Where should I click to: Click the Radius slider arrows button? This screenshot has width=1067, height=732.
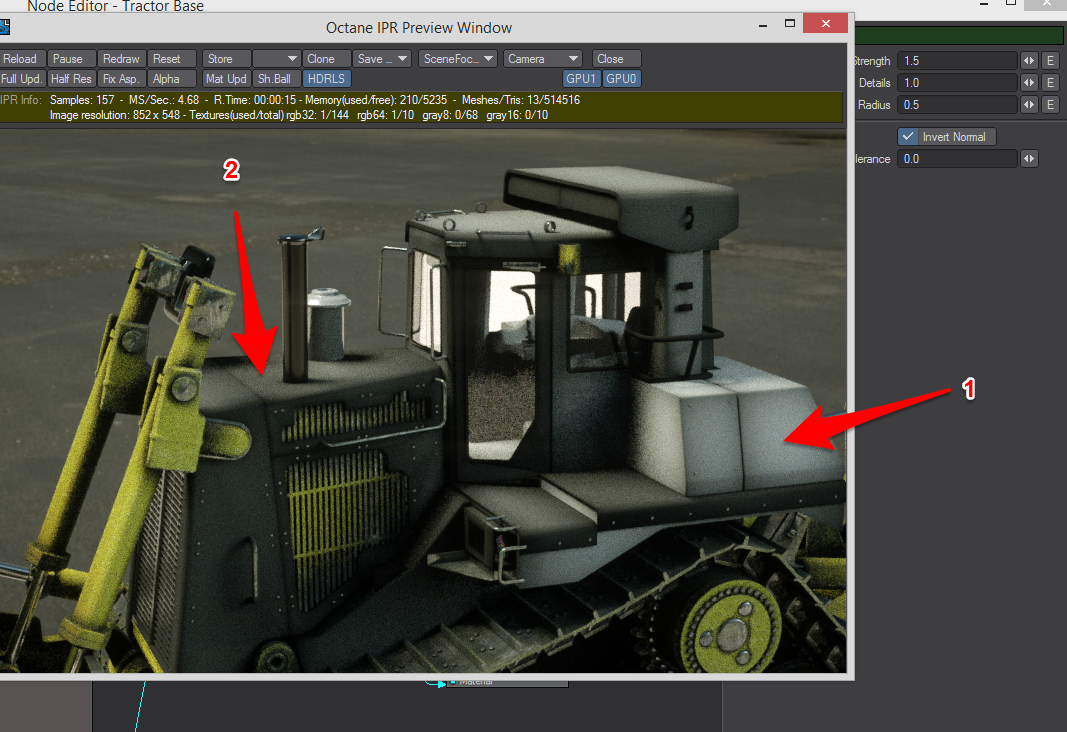pyautogui.click(x=1029, y=105)
